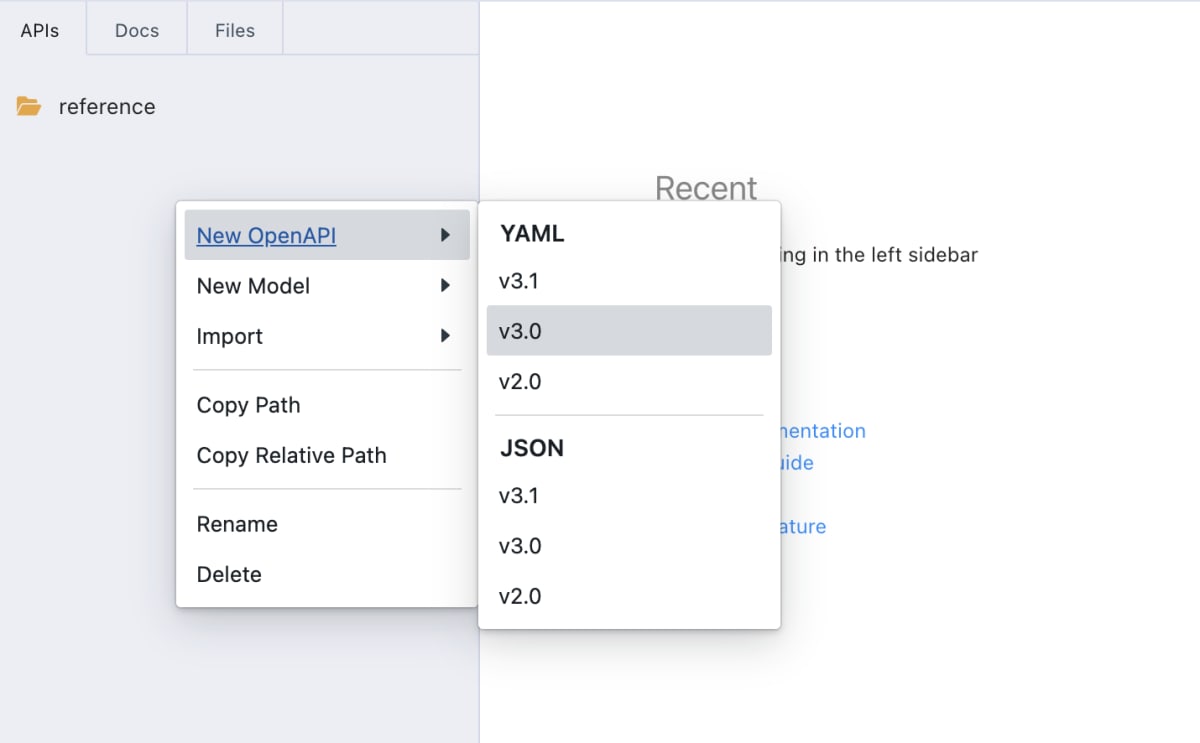1200x743 pixels.
Task: Choose v2.0 under the YAML section
Action: pyautogui.click(x=520, y=381)
